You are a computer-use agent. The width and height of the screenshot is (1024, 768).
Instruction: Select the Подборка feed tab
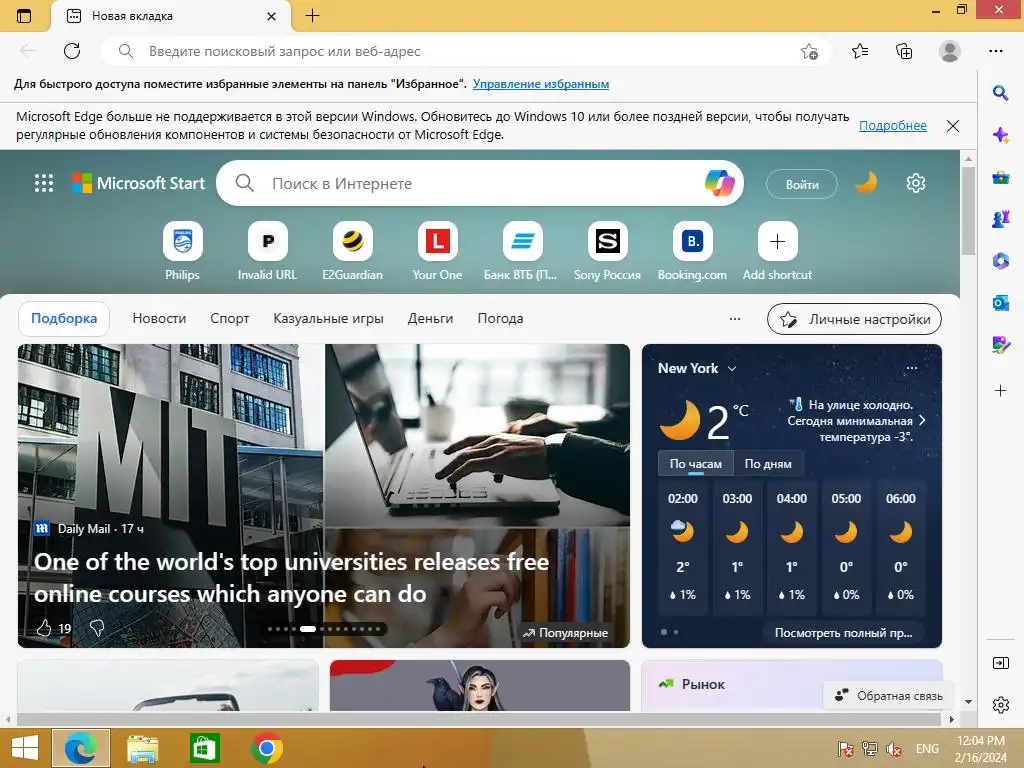[64, 319]
